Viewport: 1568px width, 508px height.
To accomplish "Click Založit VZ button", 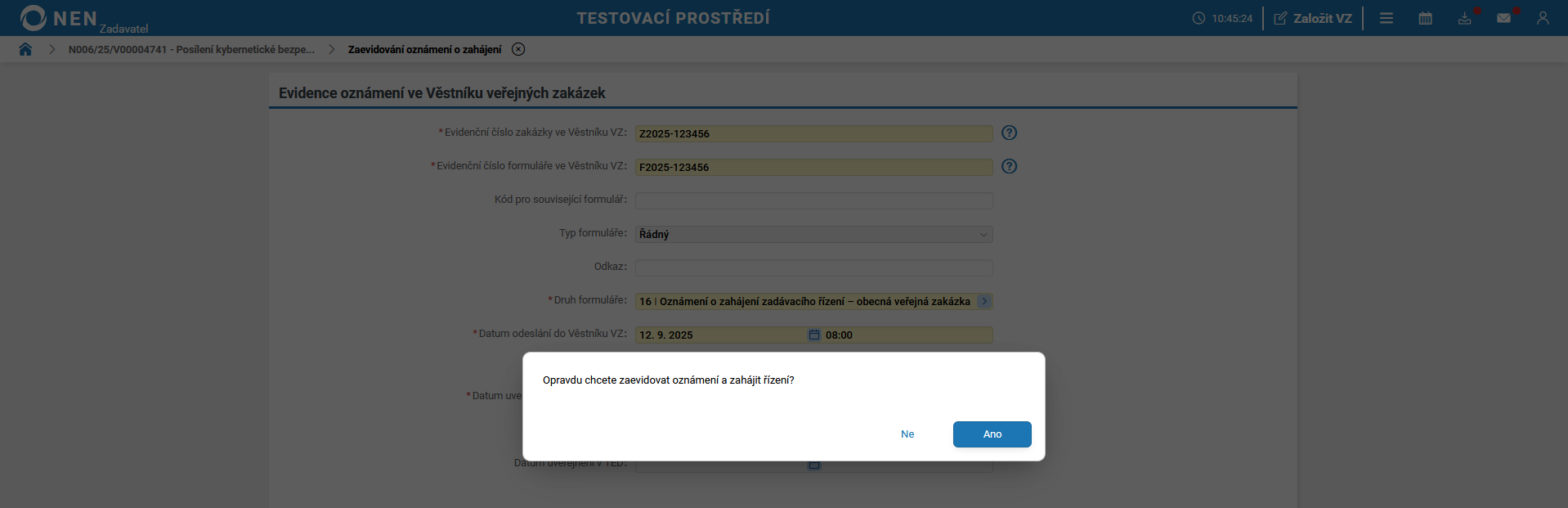I will pyautogui.click(x=1313, y=18).
